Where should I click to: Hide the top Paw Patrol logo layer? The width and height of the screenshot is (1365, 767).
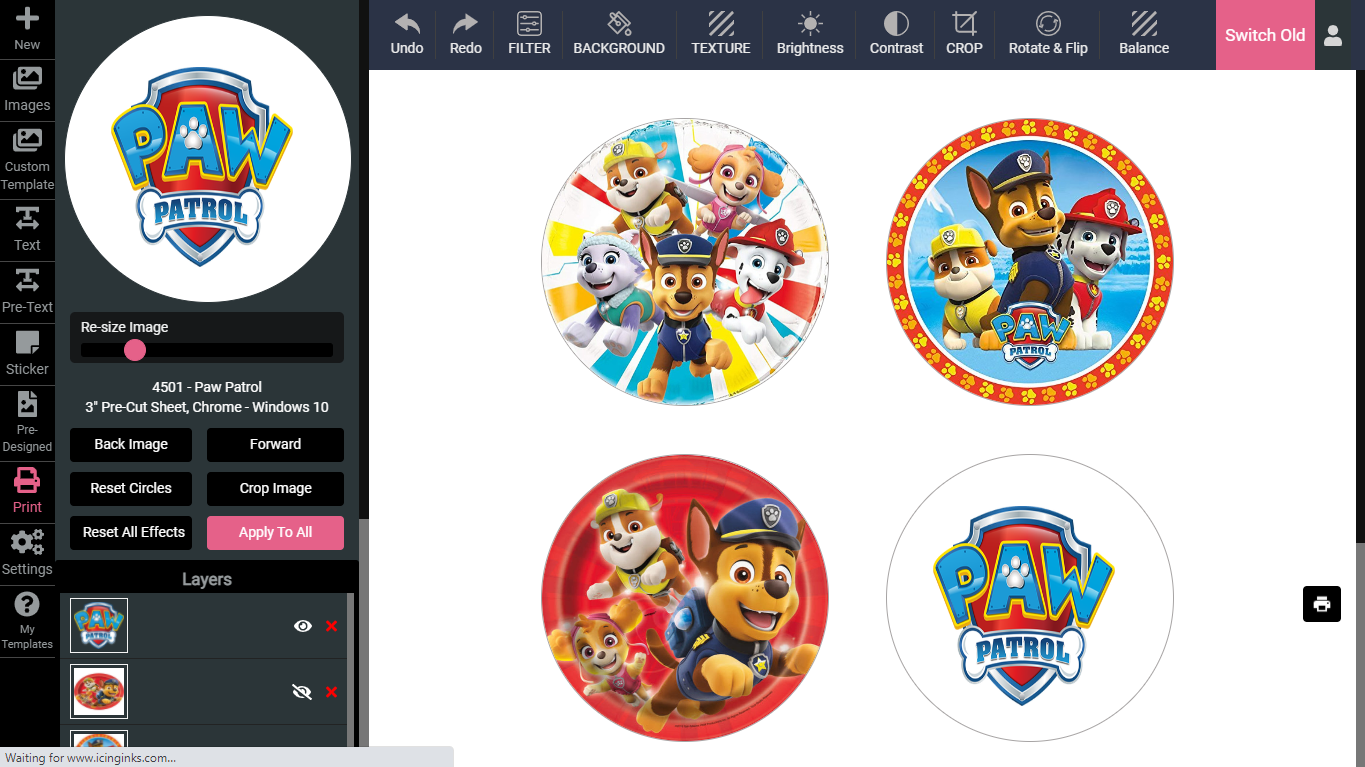[x=302, y=625]
